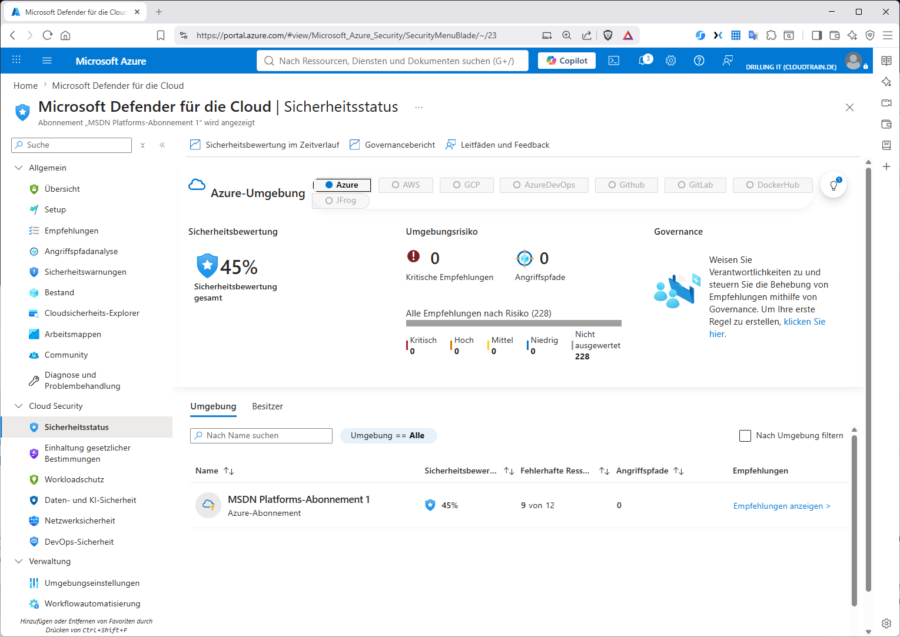
Task: Open the blade ellipsis more options
Action: click(x=419, y=107)
